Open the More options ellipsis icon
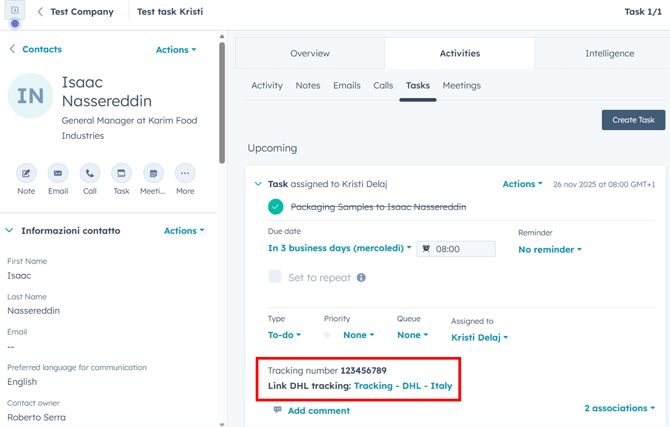The height and width of the screenshot is (427, 670). tap(185, 173)
